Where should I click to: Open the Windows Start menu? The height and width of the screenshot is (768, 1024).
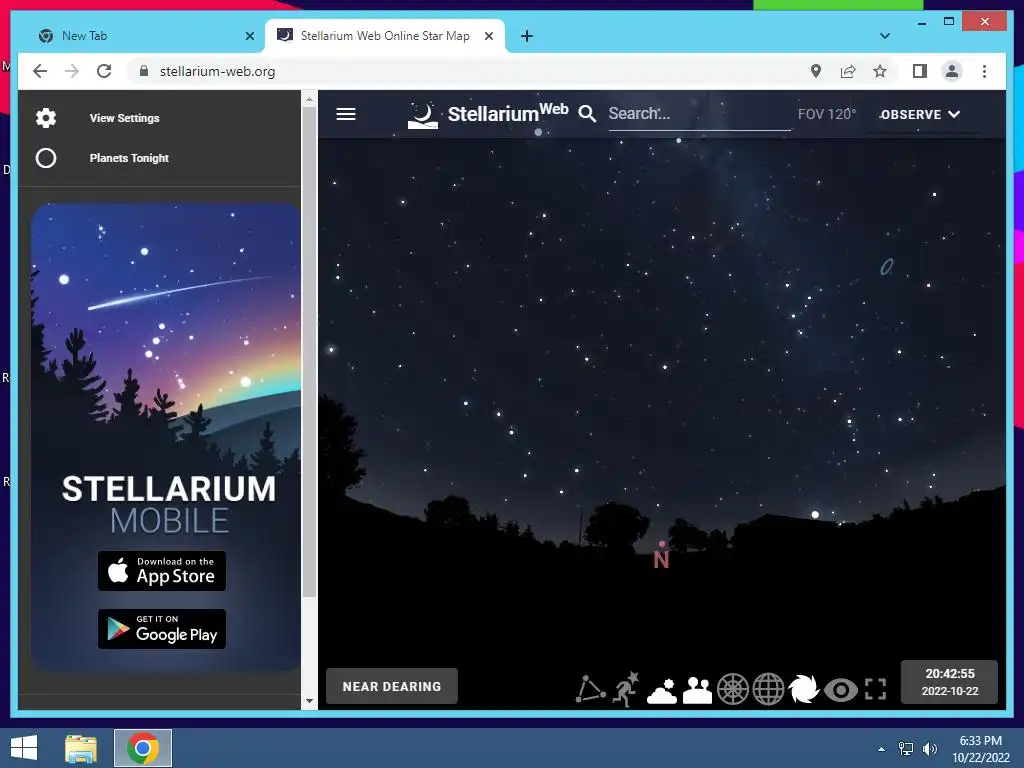pos(24,748)
